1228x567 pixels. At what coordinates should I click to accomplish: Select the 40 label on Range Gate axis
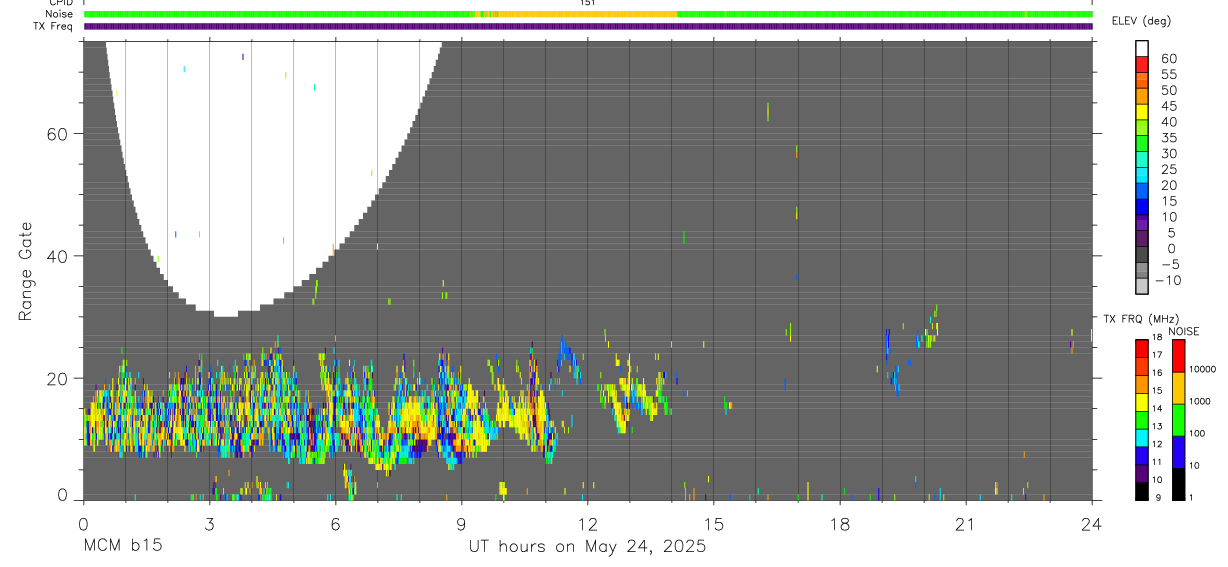pos(57,256)
